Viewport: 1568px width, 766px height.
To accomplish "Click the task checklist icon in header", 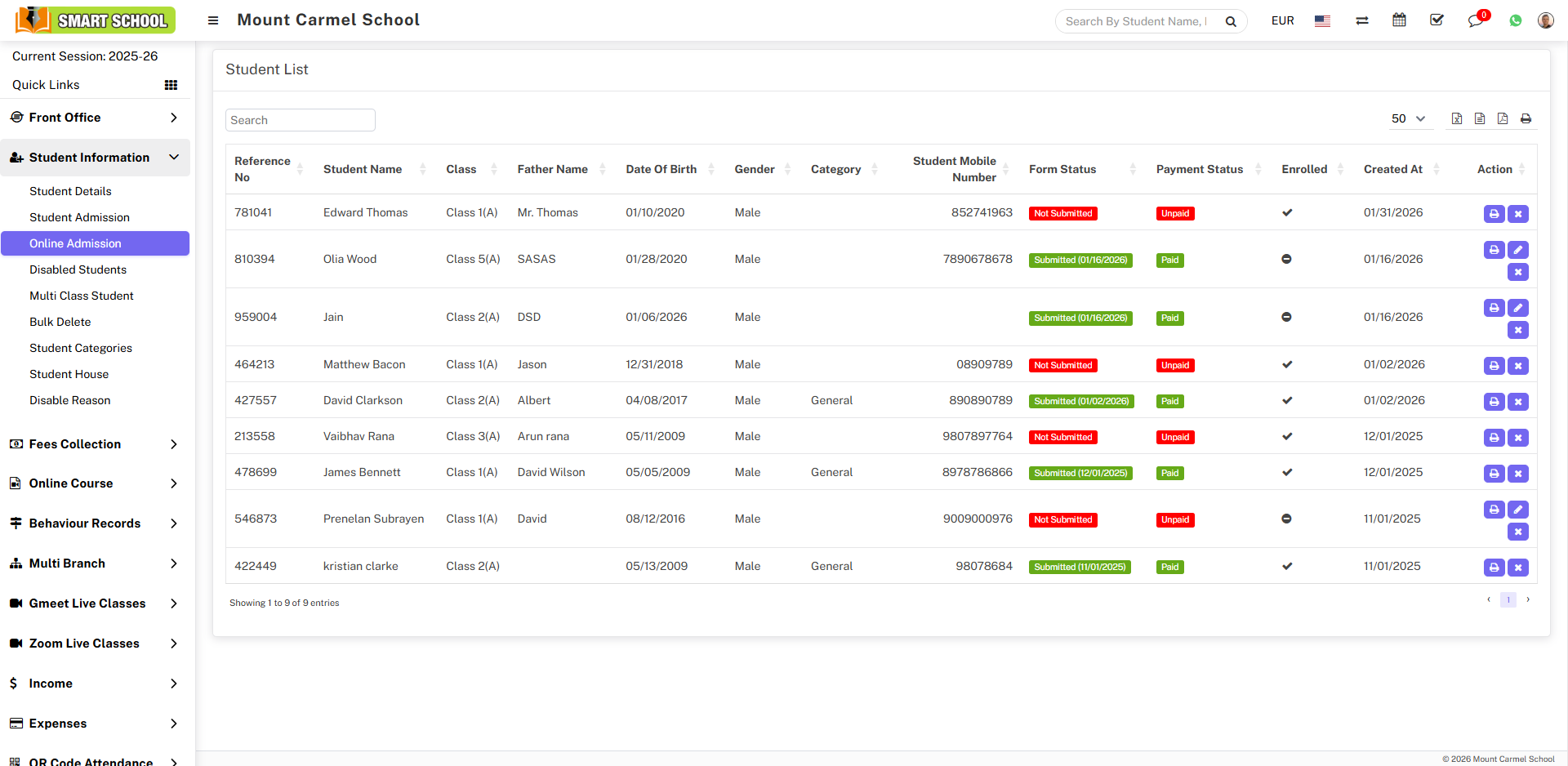I will click(1437, 20).
